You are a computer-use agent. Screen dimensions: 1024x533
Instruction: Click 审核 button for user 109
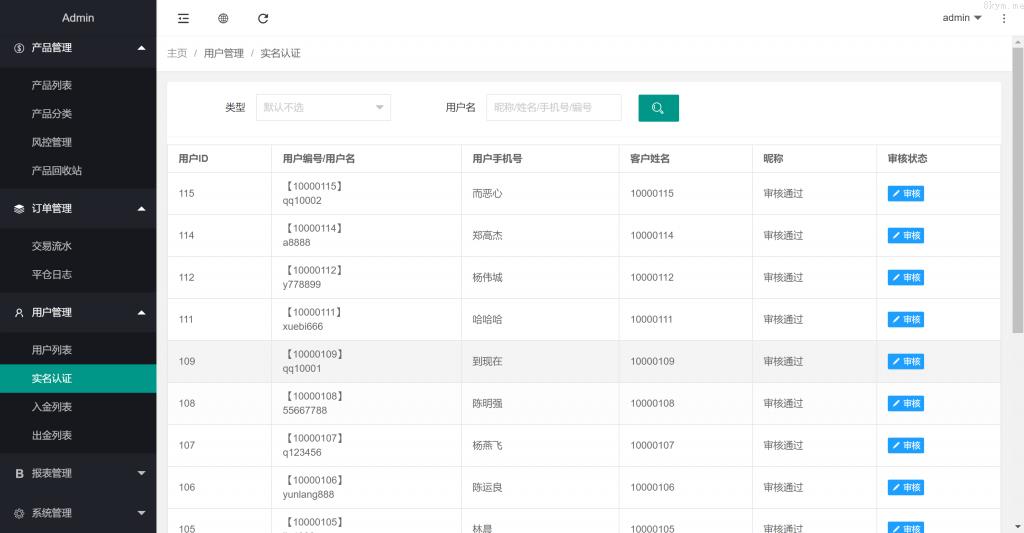905,362
